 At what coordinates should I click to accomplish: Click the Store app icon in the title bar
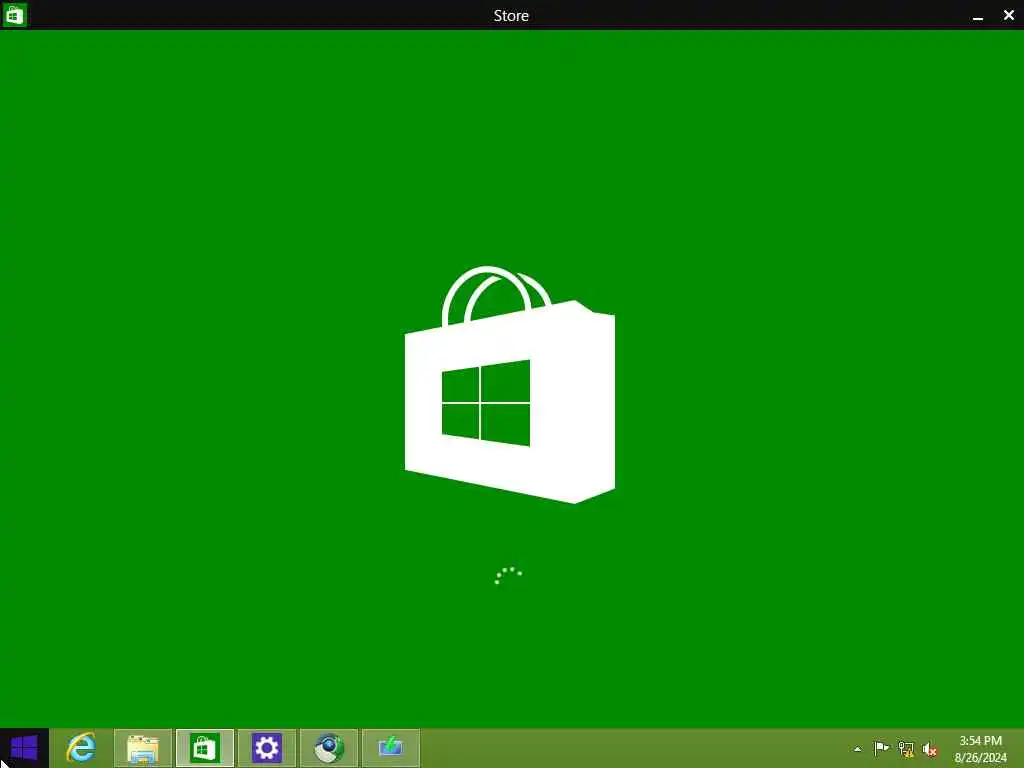click(14, 15)
